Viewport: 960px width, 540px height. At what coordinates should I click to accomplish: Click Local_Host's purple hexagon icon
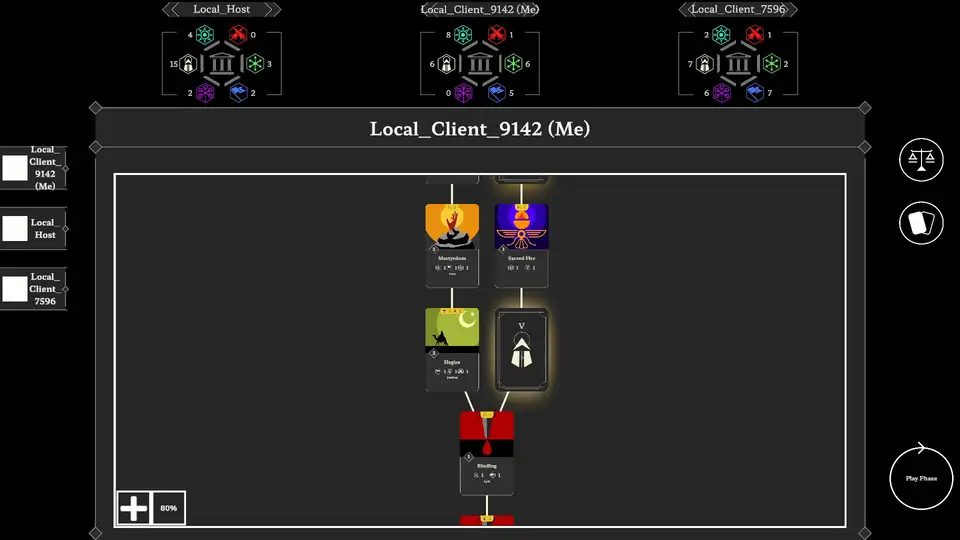coord(205,93)
